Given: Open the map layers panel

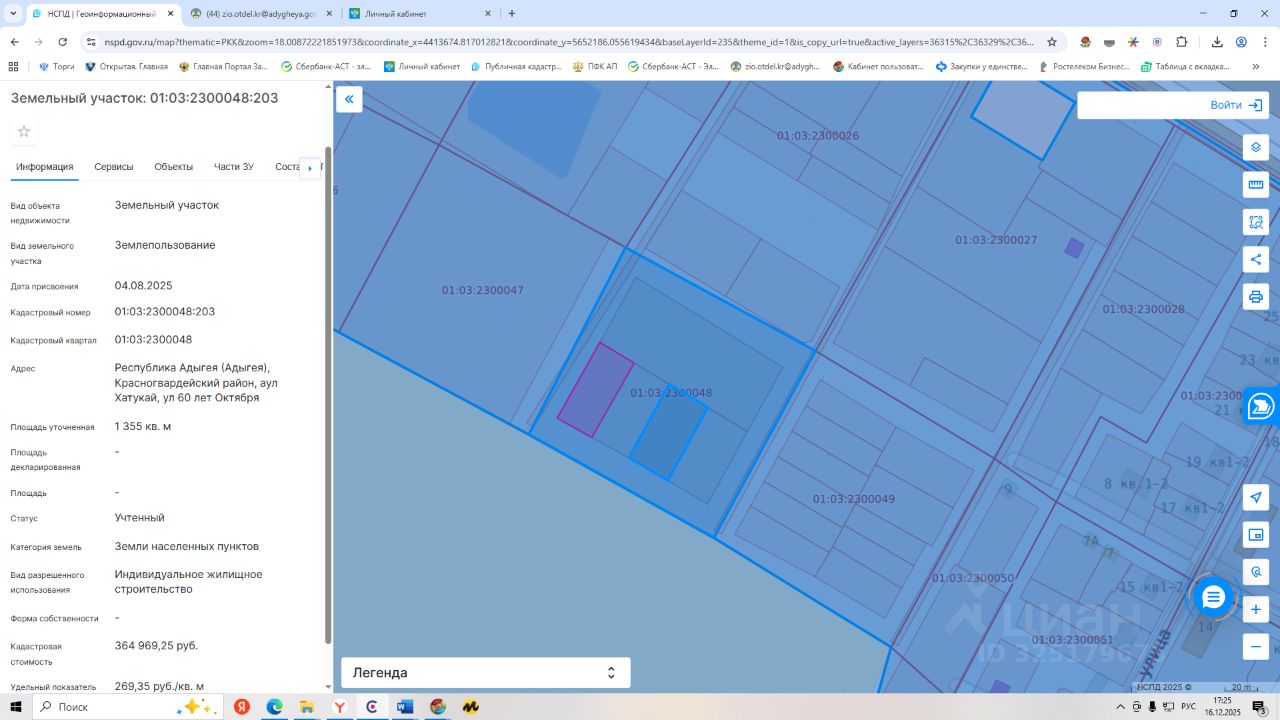Looking at the screenshot, I should coord(1256,147).
